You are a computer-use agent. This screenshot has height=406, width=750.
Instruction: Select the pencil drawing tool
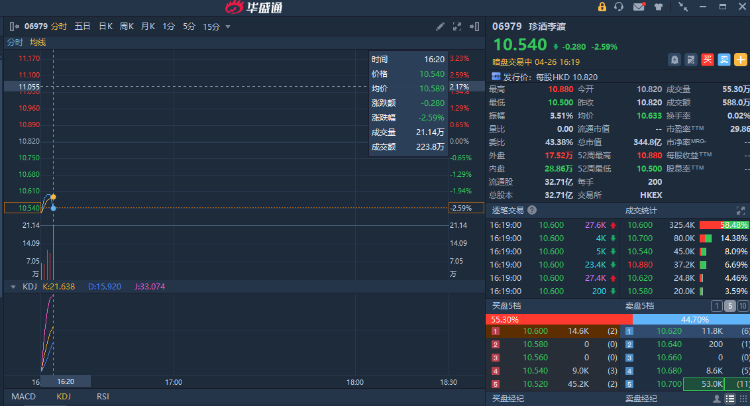(x=440, y=27)
